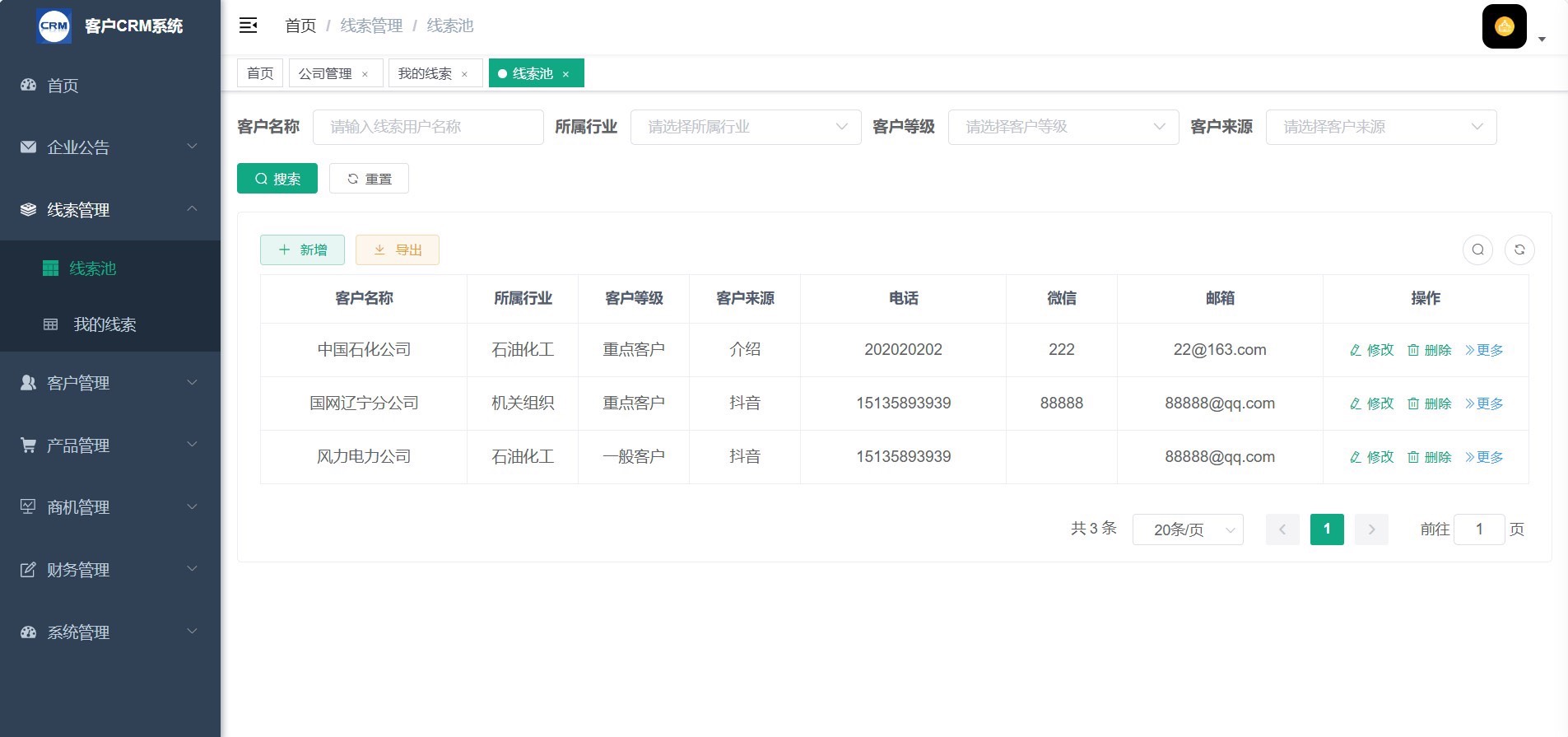Click the CRM logo in the sidebar
1568x737 pixels.
click(x=54, y=26)
